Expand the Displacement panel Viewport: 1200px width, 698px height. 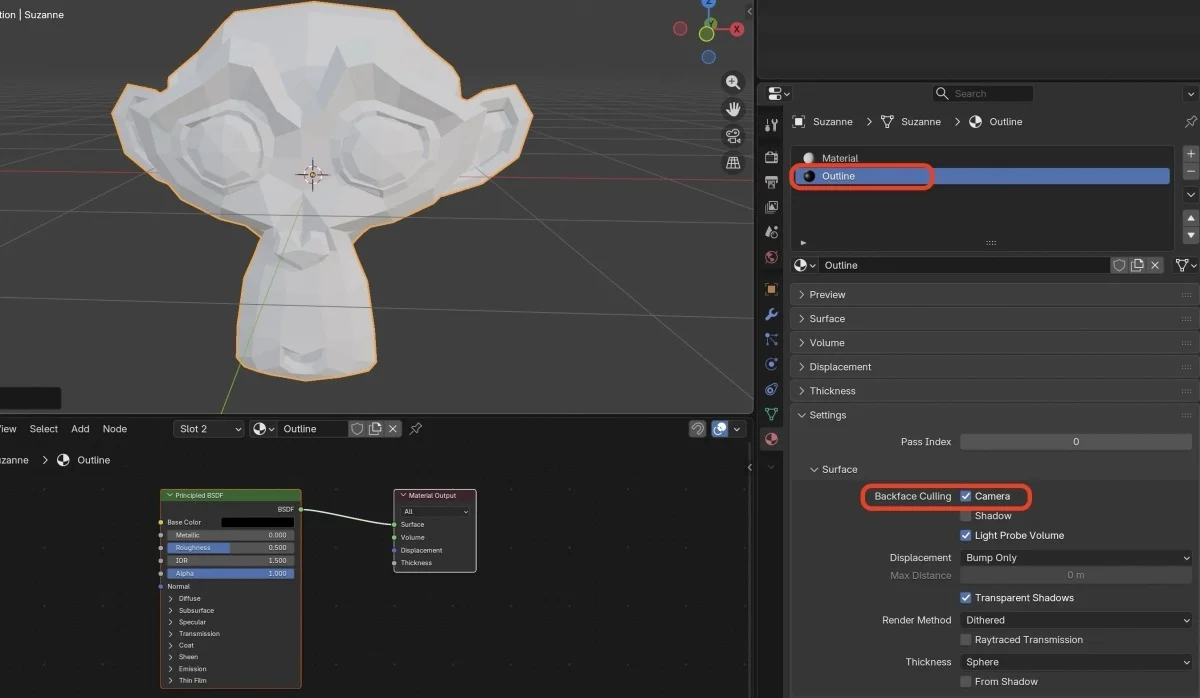coord(994,367)
